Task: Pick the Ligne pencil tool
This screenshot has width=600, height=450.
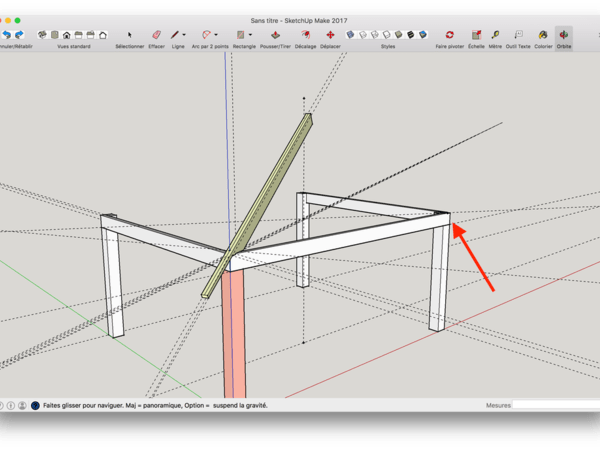Action: (174, 35)
